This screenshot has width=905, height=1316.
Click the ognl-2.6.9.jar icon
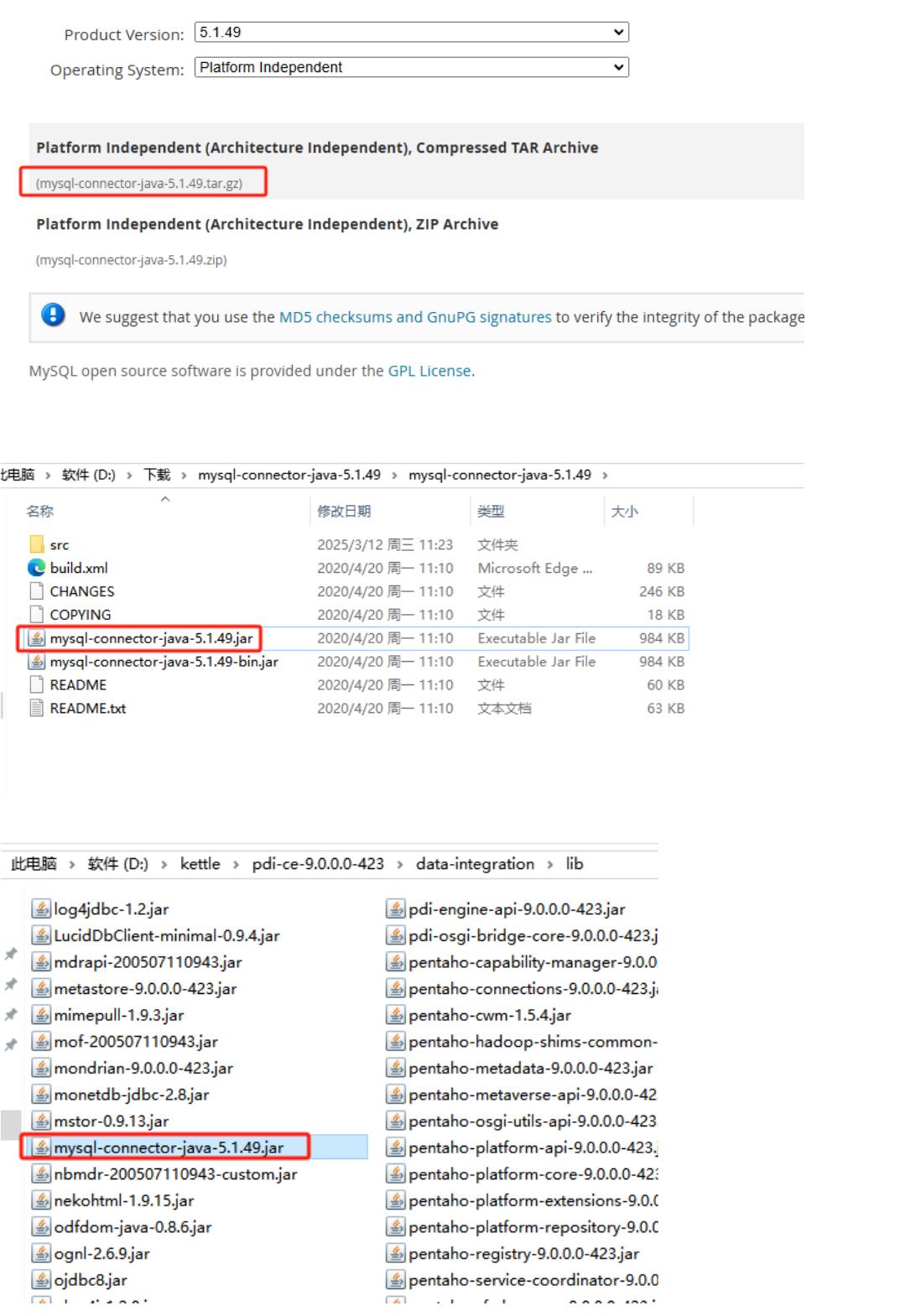[41, 1253]
